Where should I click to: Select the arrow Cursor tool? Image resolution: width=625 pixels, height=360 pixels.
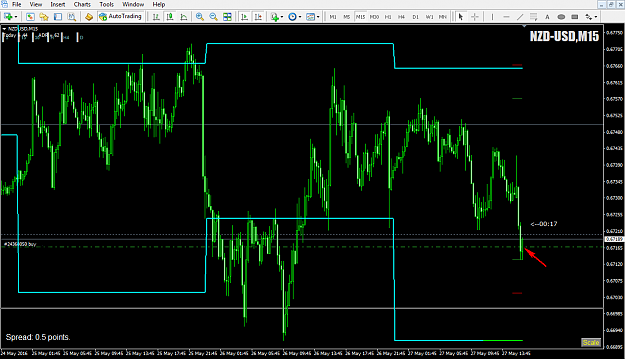pyautogui.click(x=461, y=17)
